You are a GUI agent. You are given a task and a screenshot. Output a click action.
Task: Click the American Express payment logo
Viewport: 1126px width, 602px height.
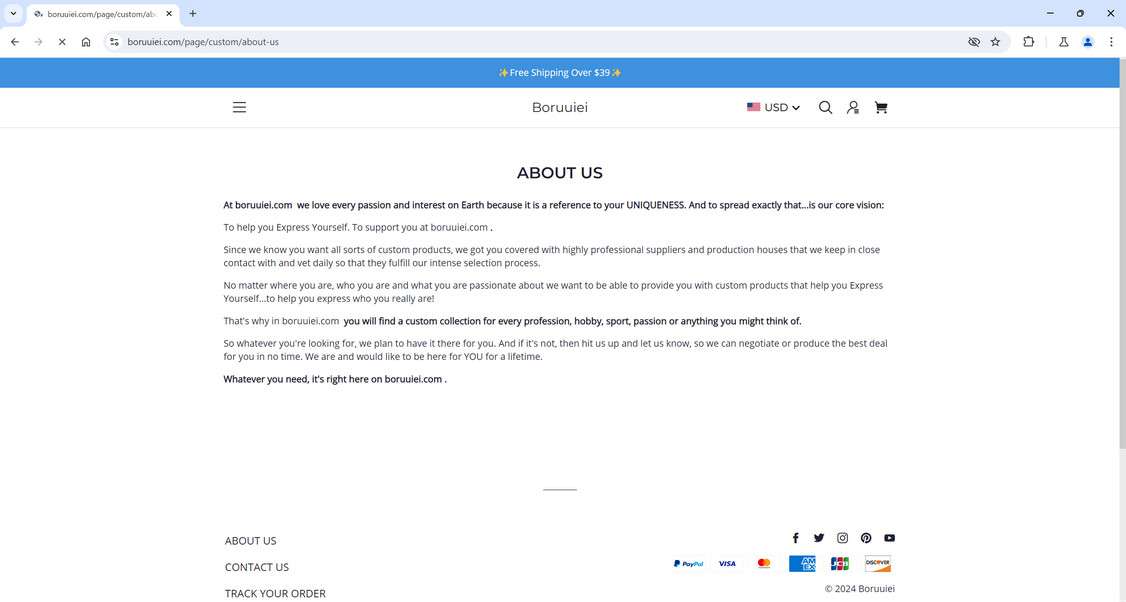click(802, 563)
